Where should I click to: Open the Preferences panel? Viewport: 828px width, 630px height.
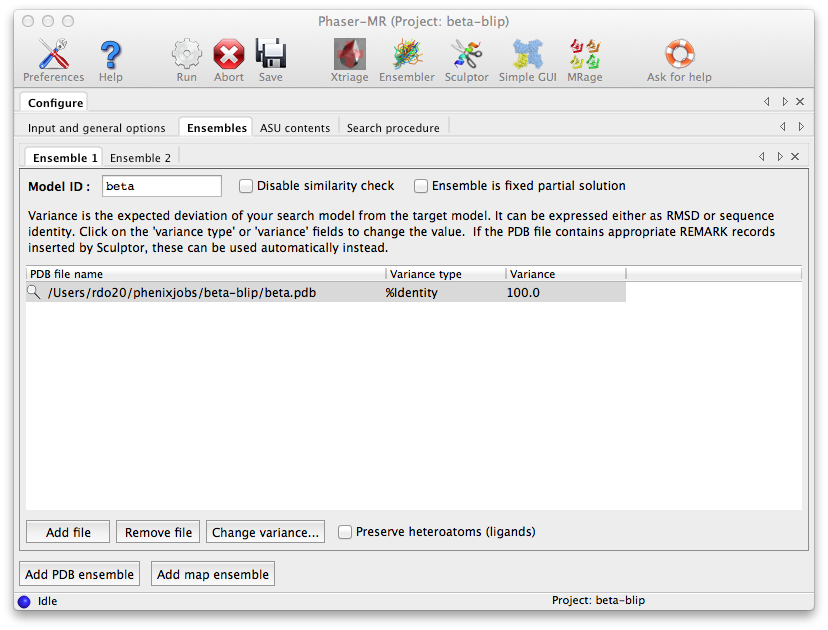tap(53, 52)
